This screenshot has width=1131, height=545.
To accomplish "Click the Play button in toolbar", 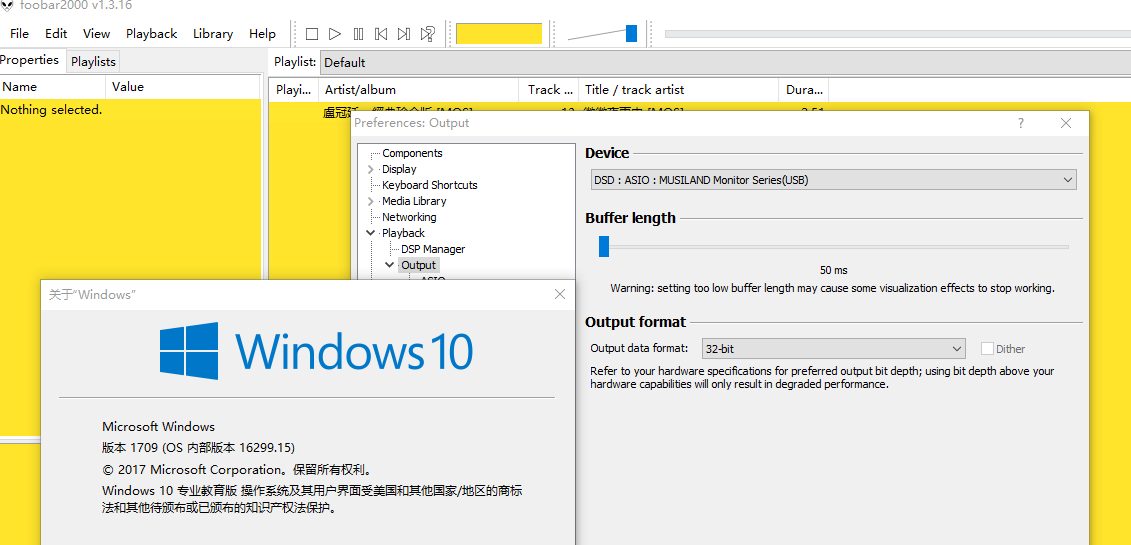I will [335, 34].
